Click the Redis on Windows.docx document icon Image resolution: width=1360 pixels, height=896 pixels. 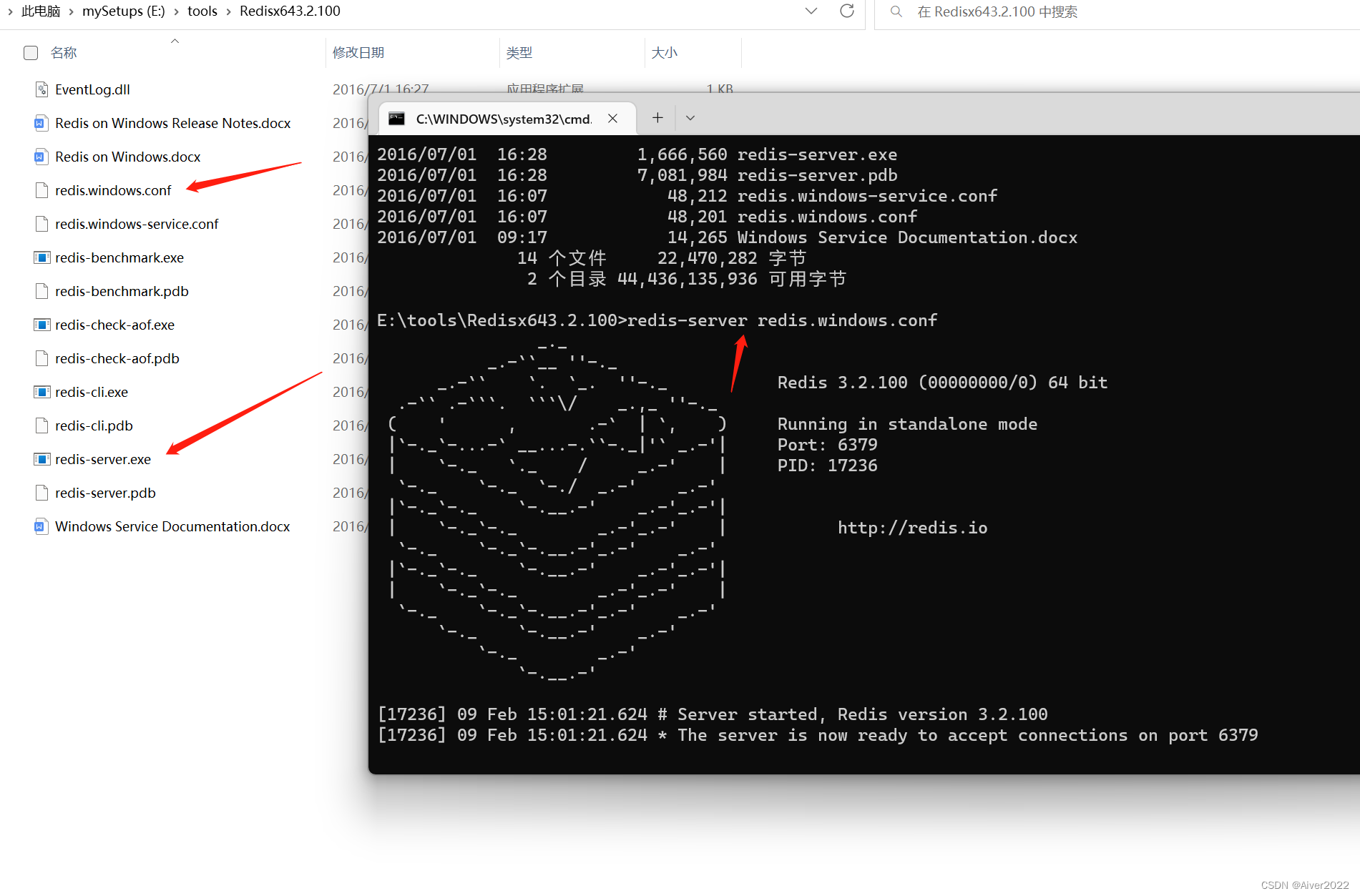[41, 157]
